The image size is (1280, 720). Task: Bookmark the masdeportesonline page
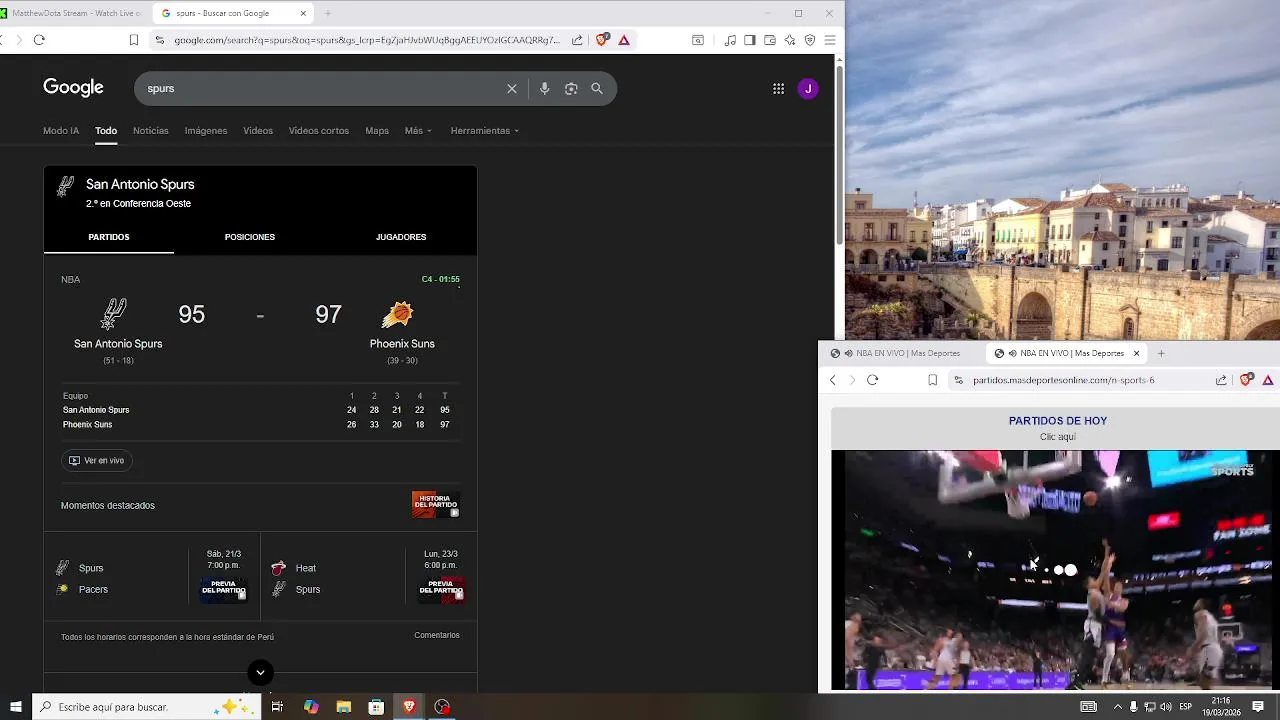point(933,380)
